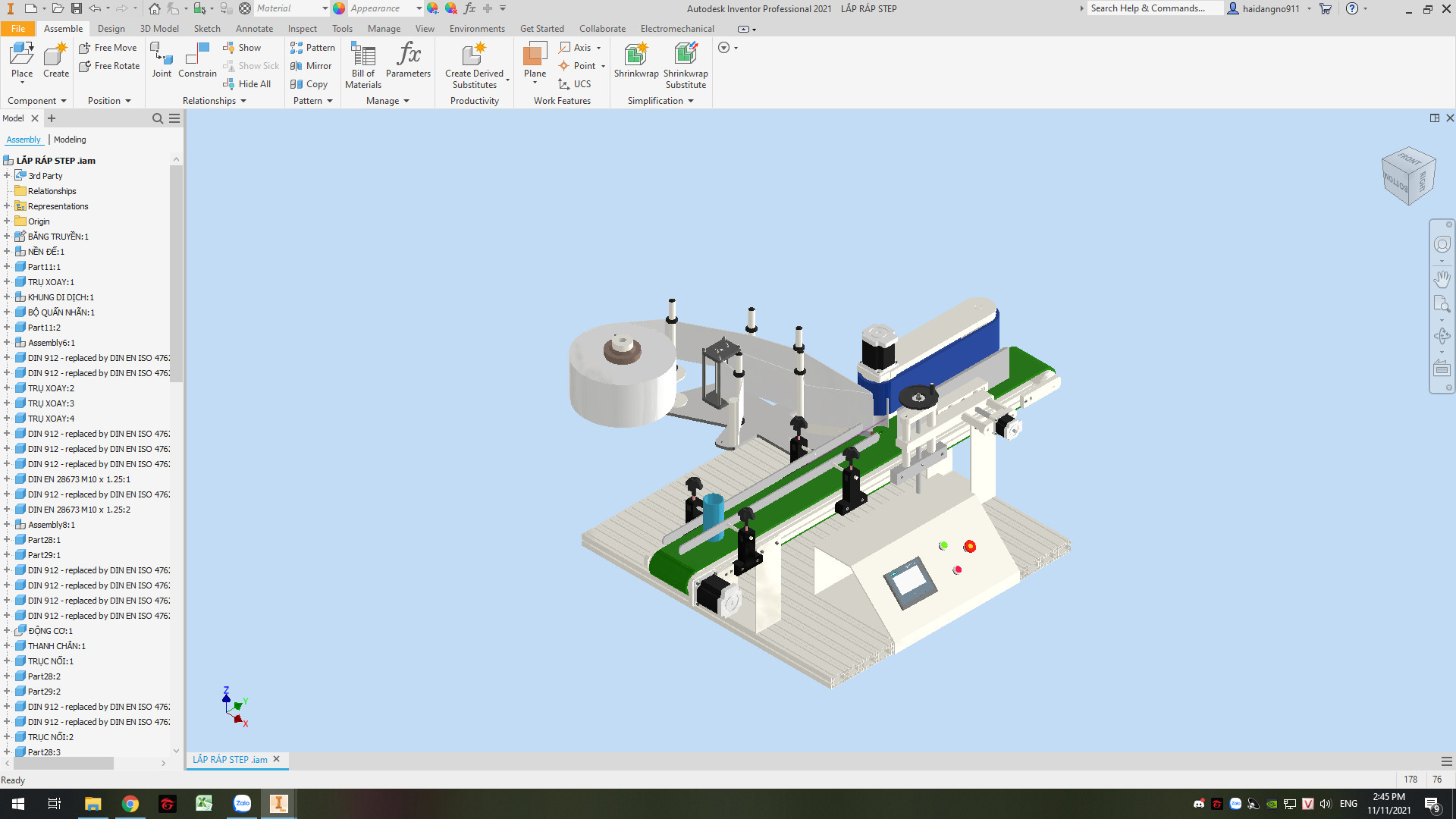Open the Parameters fx dialog
Image resolution: width=1456 pixels, height=819 pixels.
[x=408, y=59]
